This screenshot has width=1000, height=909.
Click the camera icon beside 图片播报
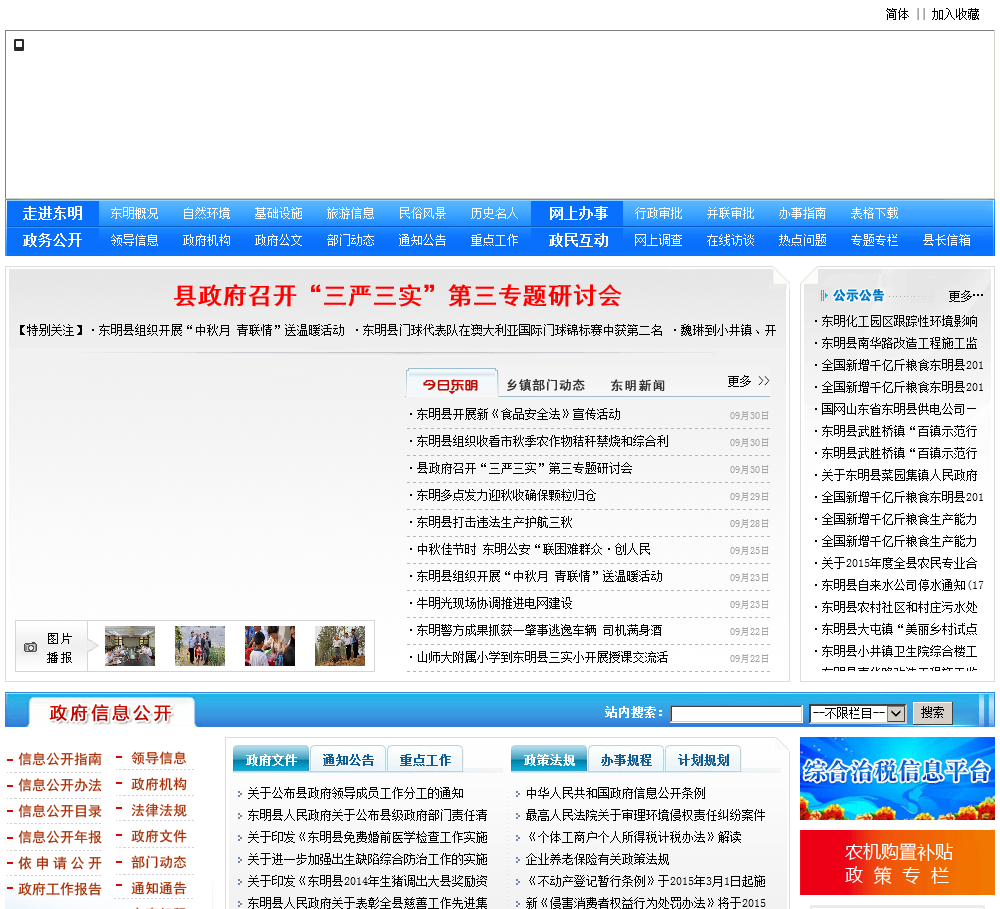(x=30, y=647)
